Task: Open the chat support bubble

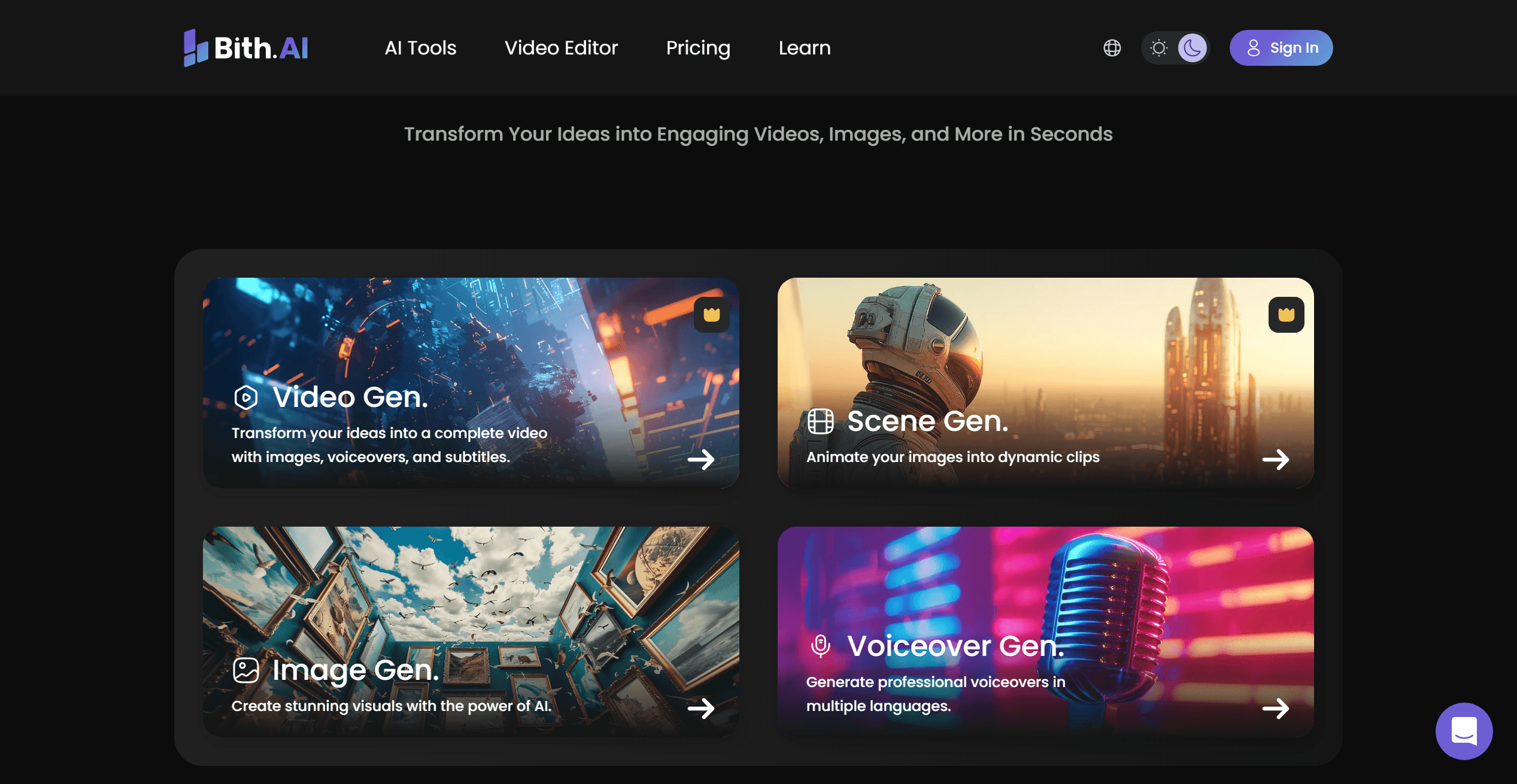Action: pos(1464,731)
